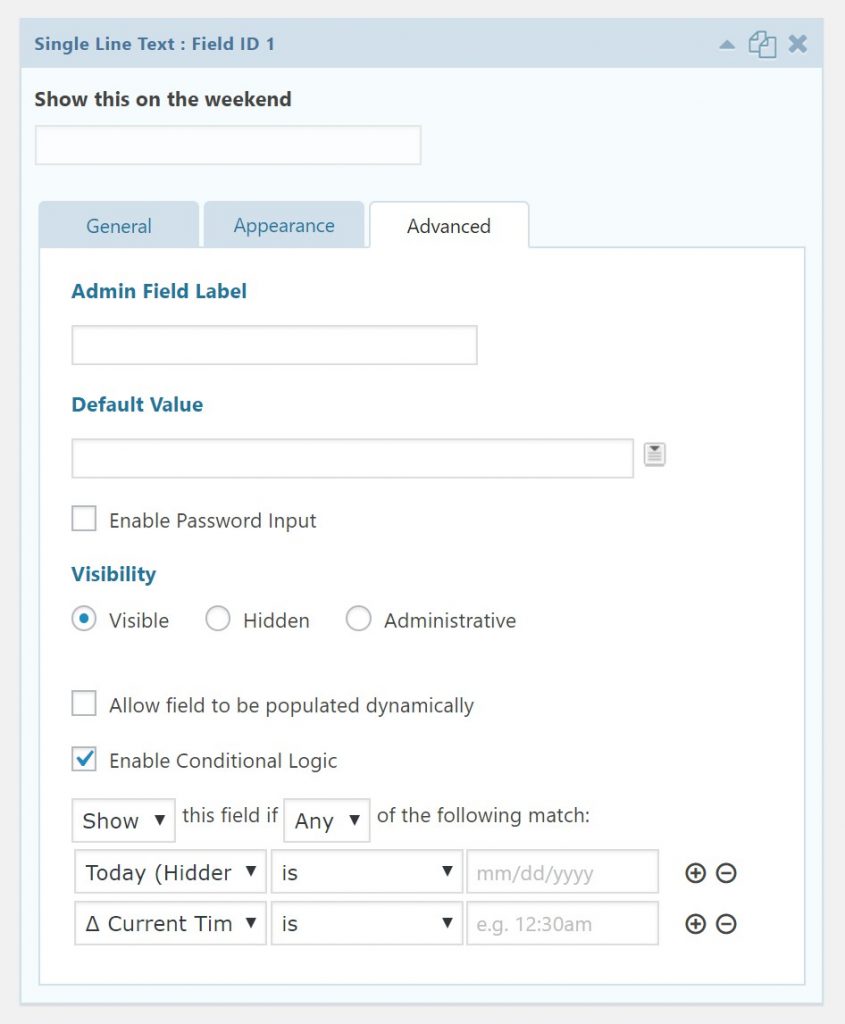The width and height of the screenshot is (845, 1024).
Task: Open the Any match dropdown
Action: tap(326, 820)
